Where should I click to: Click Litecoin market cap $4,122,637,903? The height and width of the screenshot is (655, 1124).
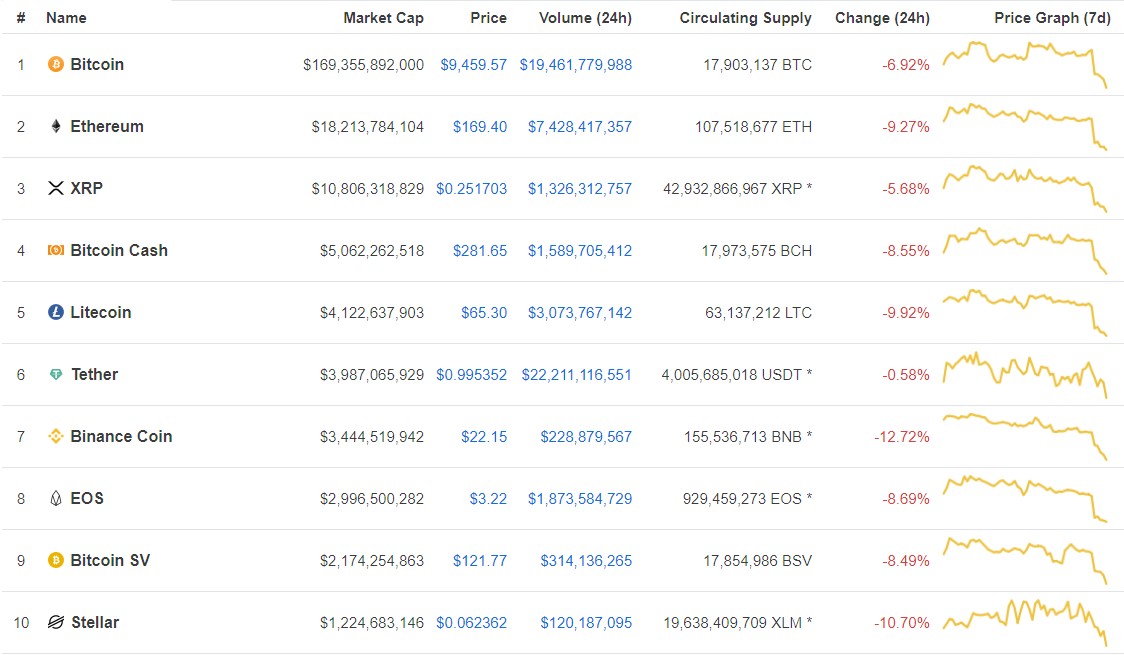pyautogui.click(x=372, y=313)
